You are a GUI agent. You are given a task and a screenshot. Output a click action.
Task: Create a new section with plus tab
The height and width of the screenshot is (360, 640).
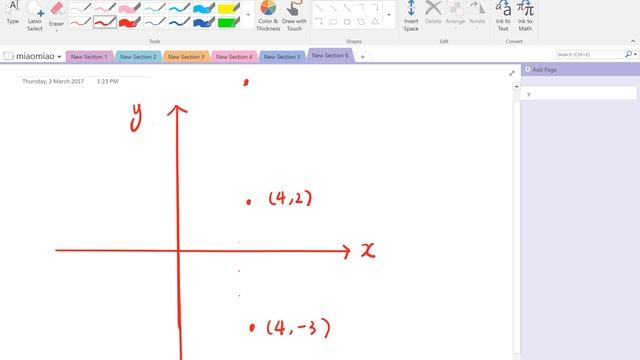(x=362, y=57)
